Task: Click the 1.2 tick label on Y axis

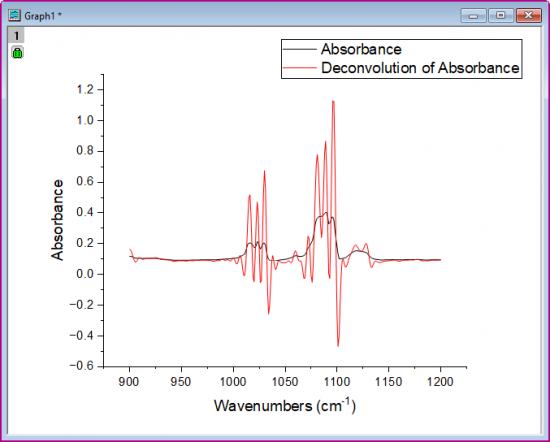Action: [x=85, y=90]
